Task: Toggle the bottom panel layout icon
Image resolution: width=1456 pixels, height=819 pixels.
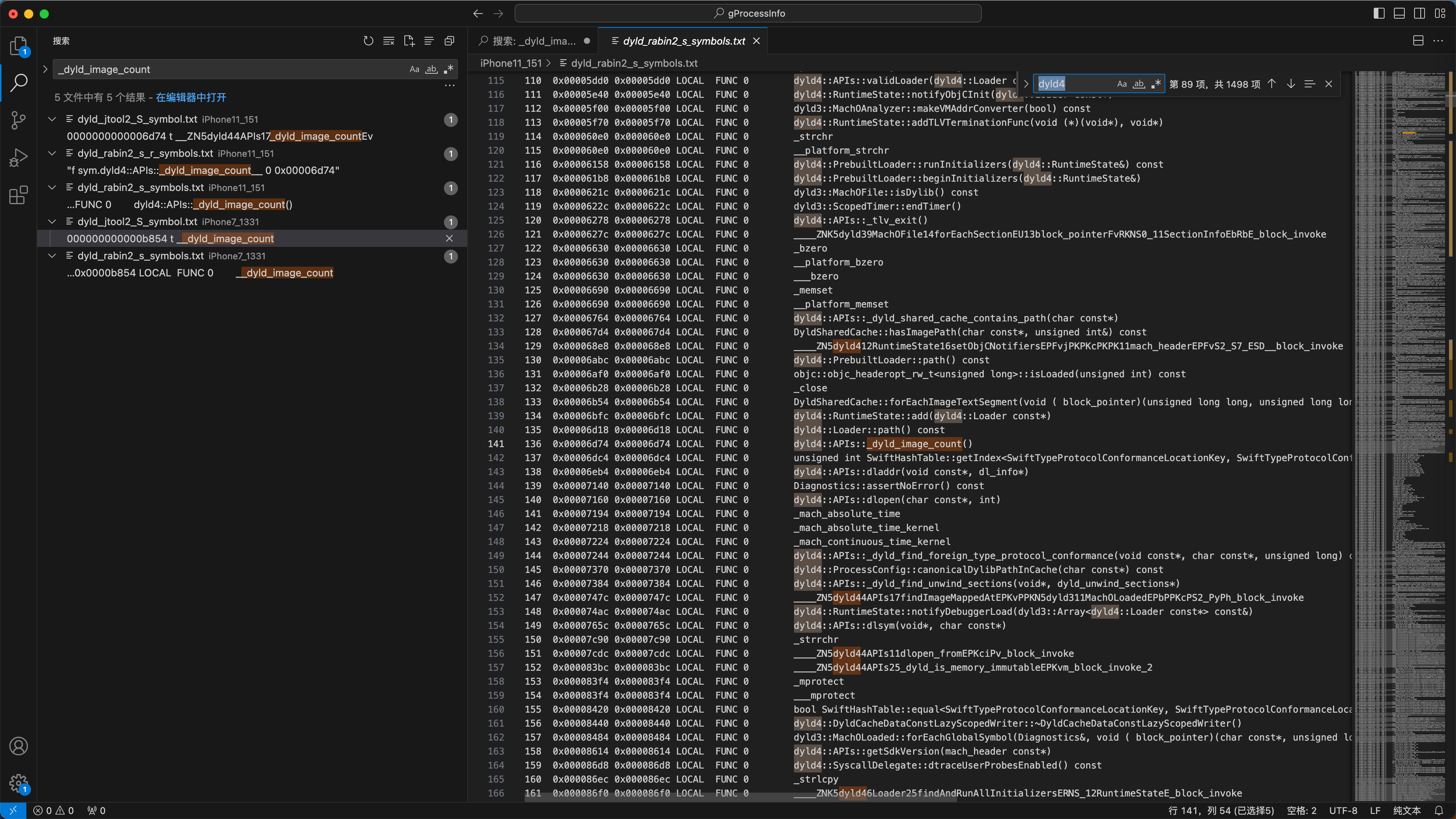Action: click(x=1399, y=14)
